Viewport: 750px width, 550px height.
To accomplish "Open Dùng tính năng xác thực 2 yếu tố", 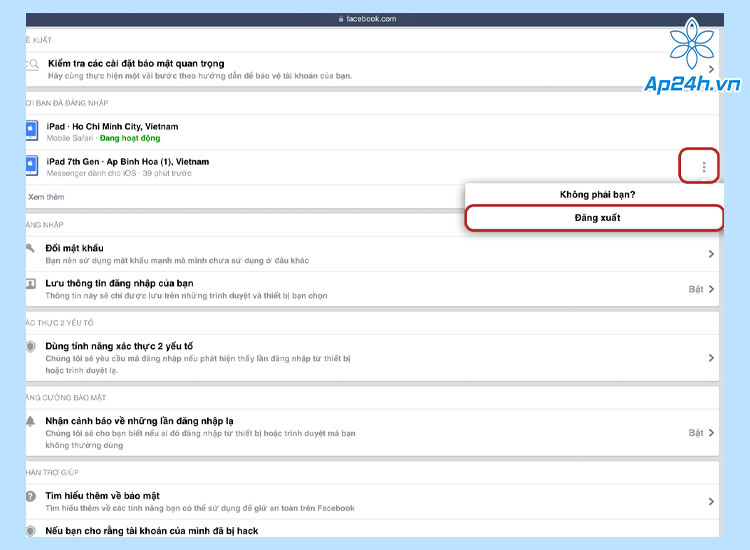I will coord(372,358).
